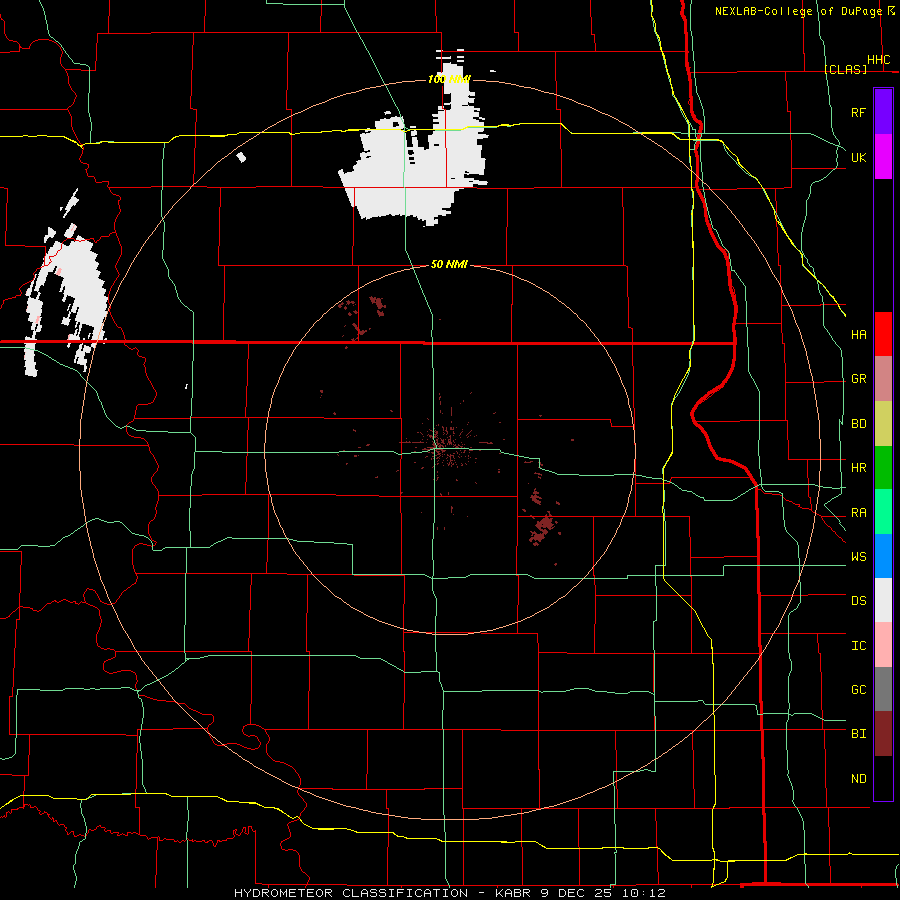
Task: Click the WS legend label
Action: [x=858, y=557]
